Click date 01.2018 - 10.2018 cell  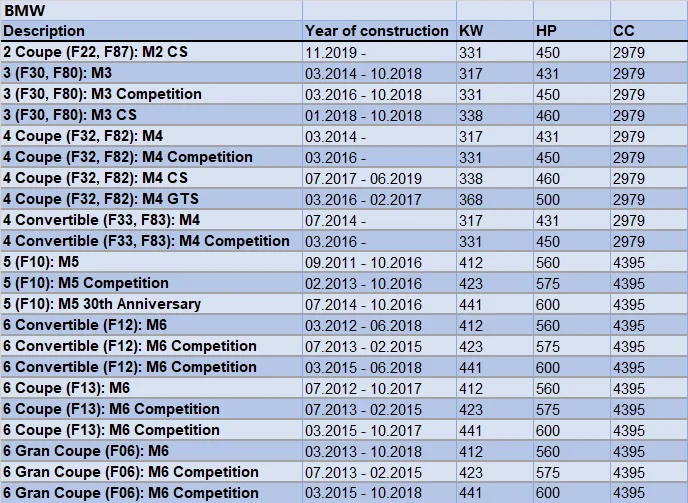coord(379,115)
